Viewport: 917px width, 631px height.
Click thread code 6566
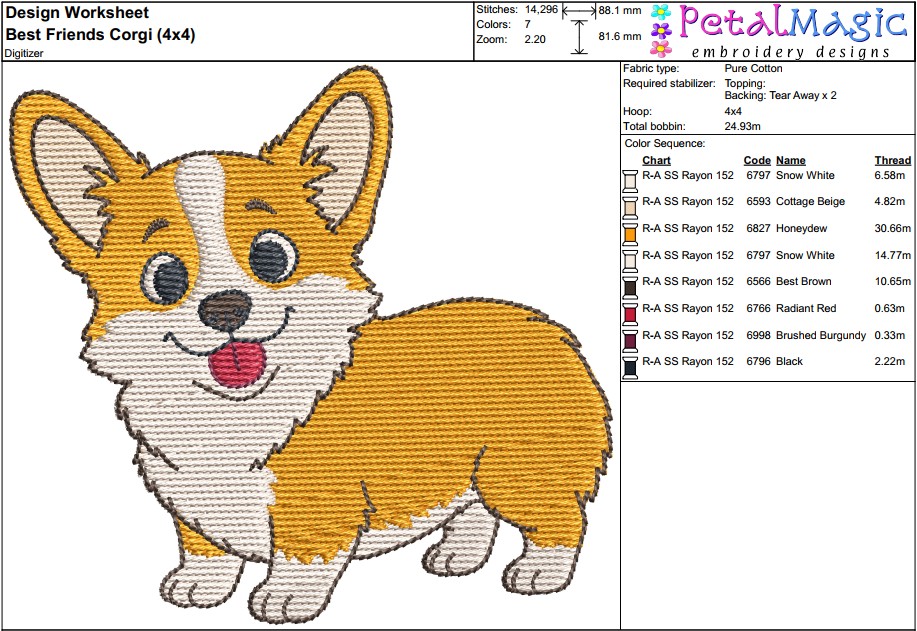pyautogui.click(x=759, y=281)
